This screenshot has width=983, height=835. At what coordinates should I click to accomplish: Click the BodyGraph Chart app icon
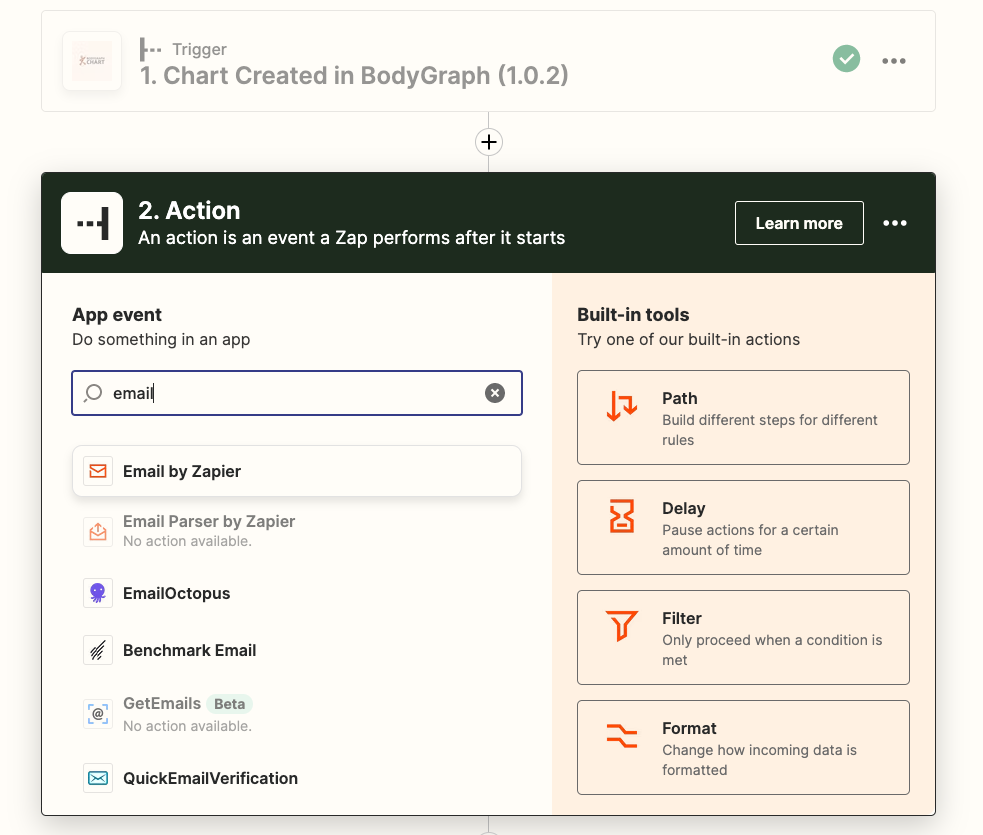(x=92, y=61)
